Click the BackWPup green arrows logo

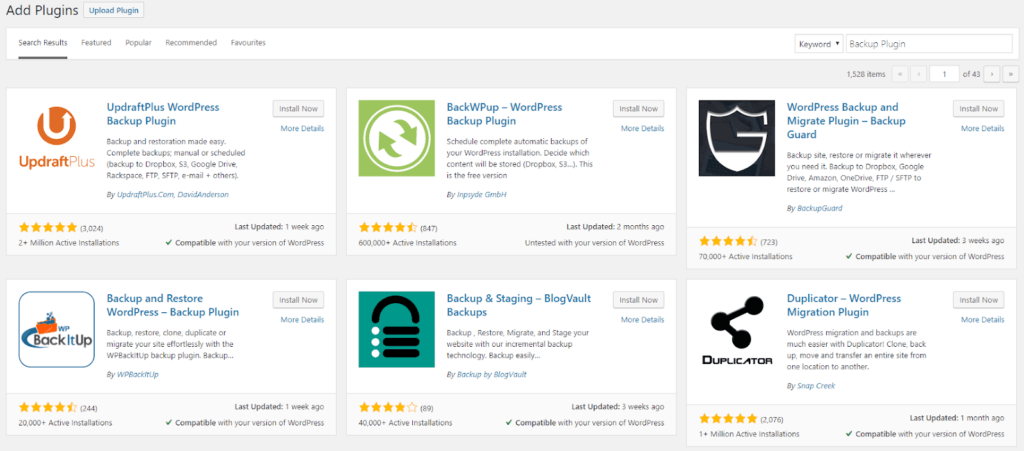click(x=396, y=138)
